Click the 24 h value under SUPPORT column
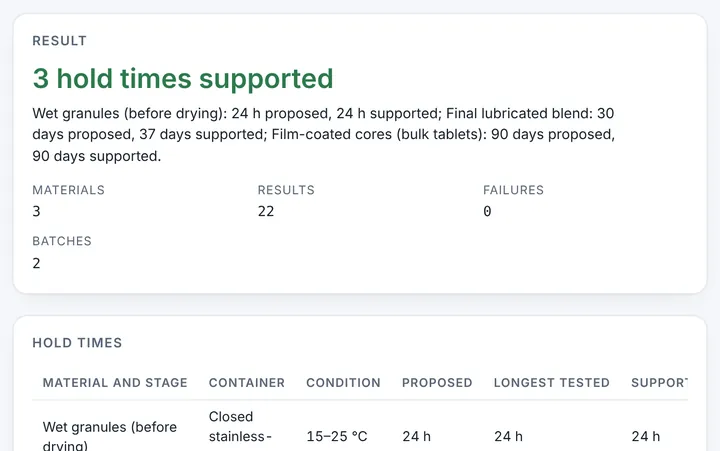Image resolution: width=720 pixels, height=451 pixels. tap(646, 436)
